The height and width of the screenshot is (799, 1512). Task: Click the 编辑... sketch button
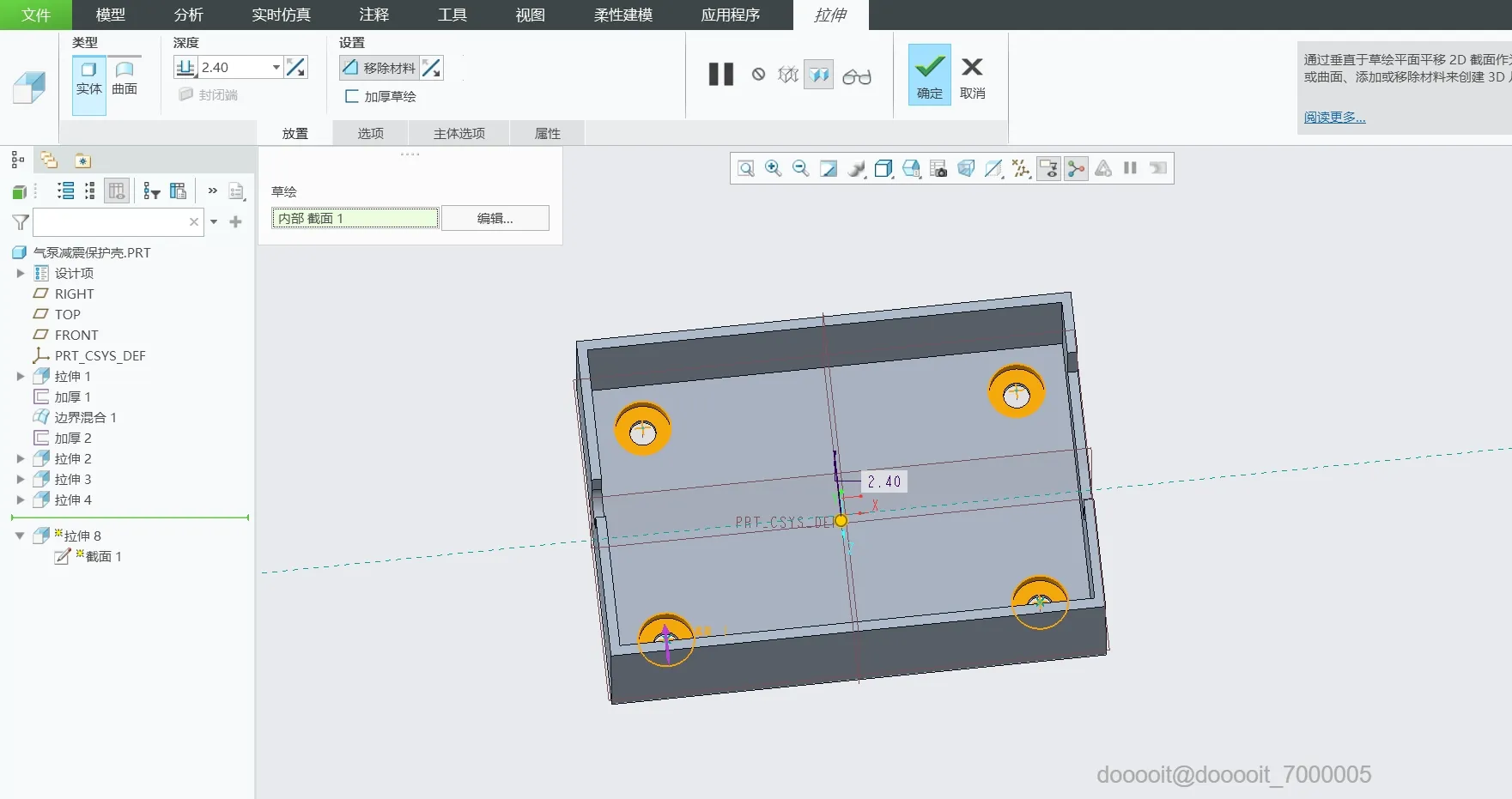pyautogui.click(x=495, y=218)
